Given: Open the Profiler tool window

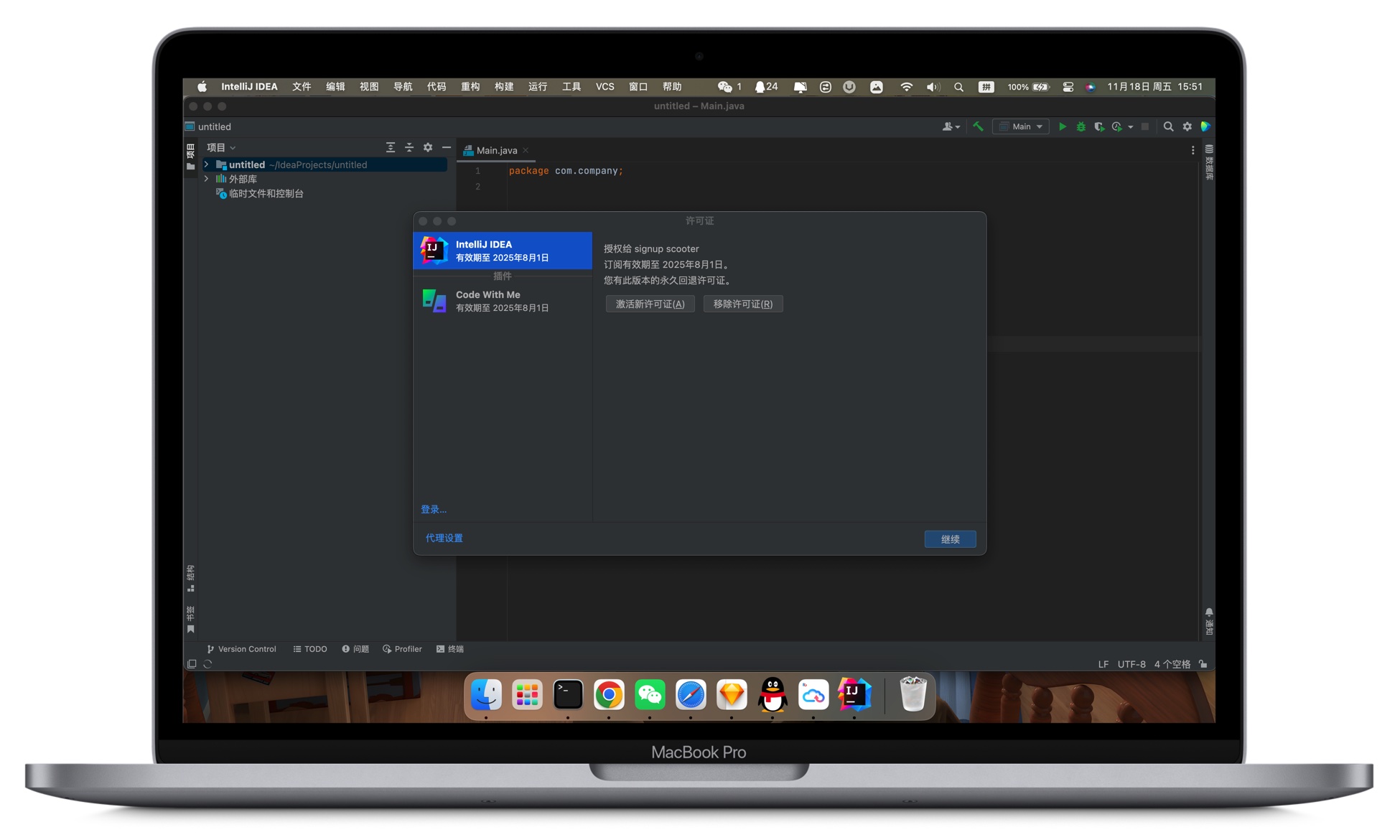Looking at the screenshot, I should point(402,649).
